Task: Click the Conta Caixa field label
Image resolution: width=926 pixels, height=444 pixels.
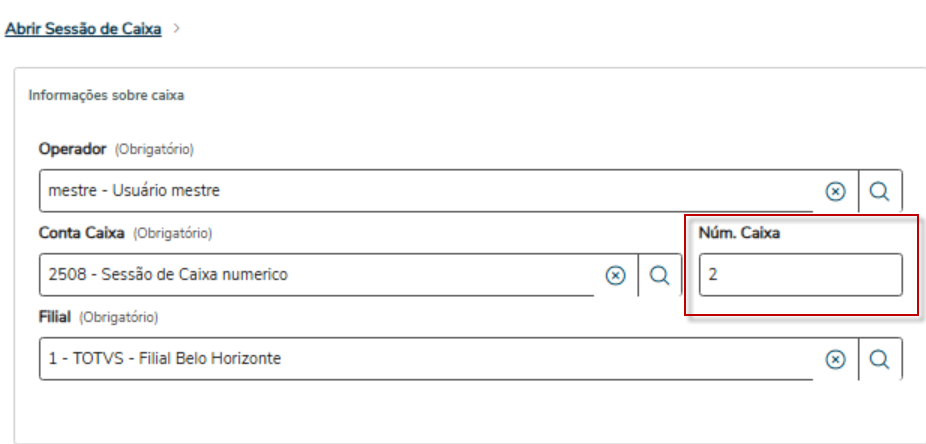Action: (x=81, y=233)
